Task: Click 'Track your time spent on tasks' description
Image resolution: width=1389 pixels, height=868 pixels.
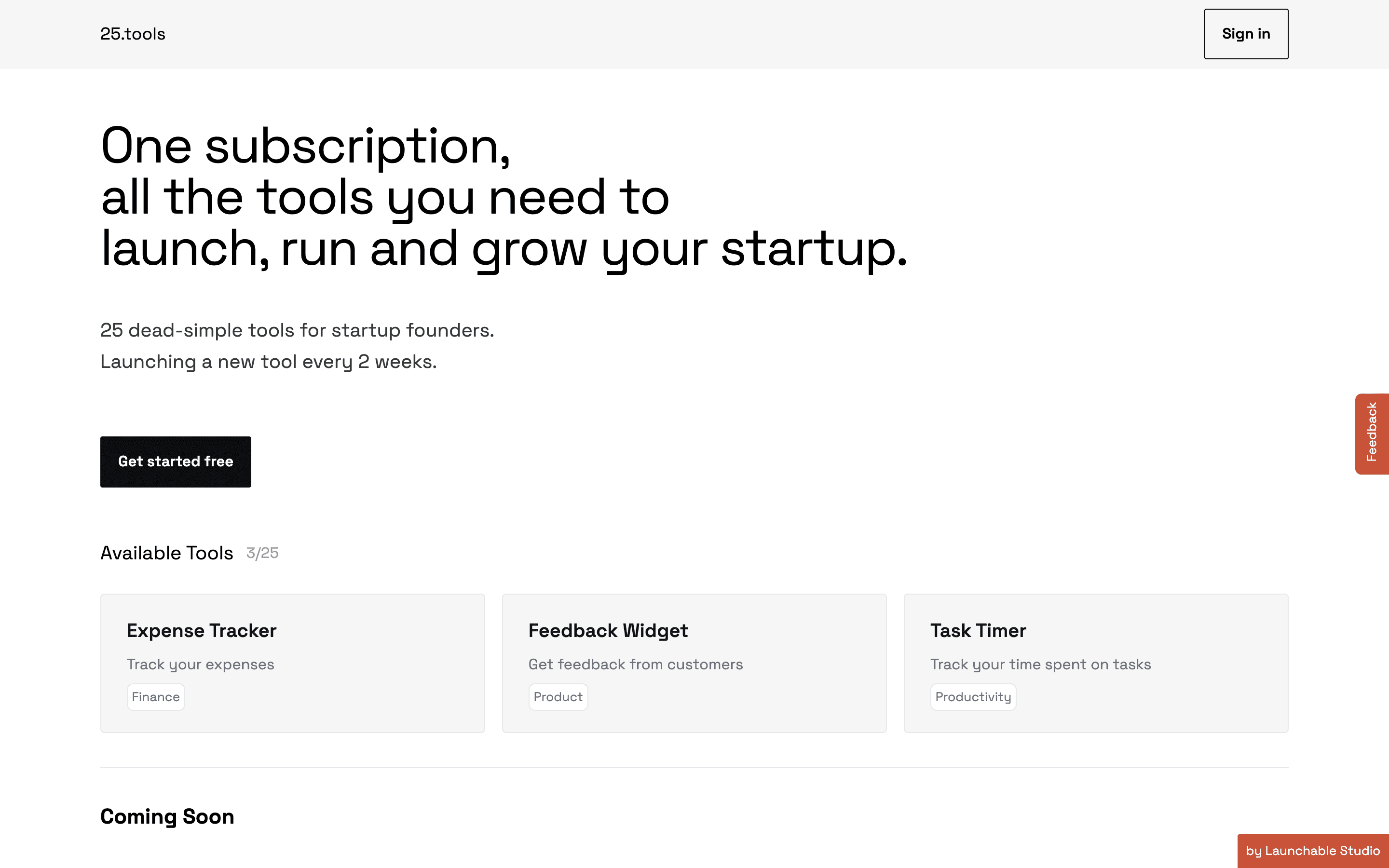Action: tap(1040, 664)
